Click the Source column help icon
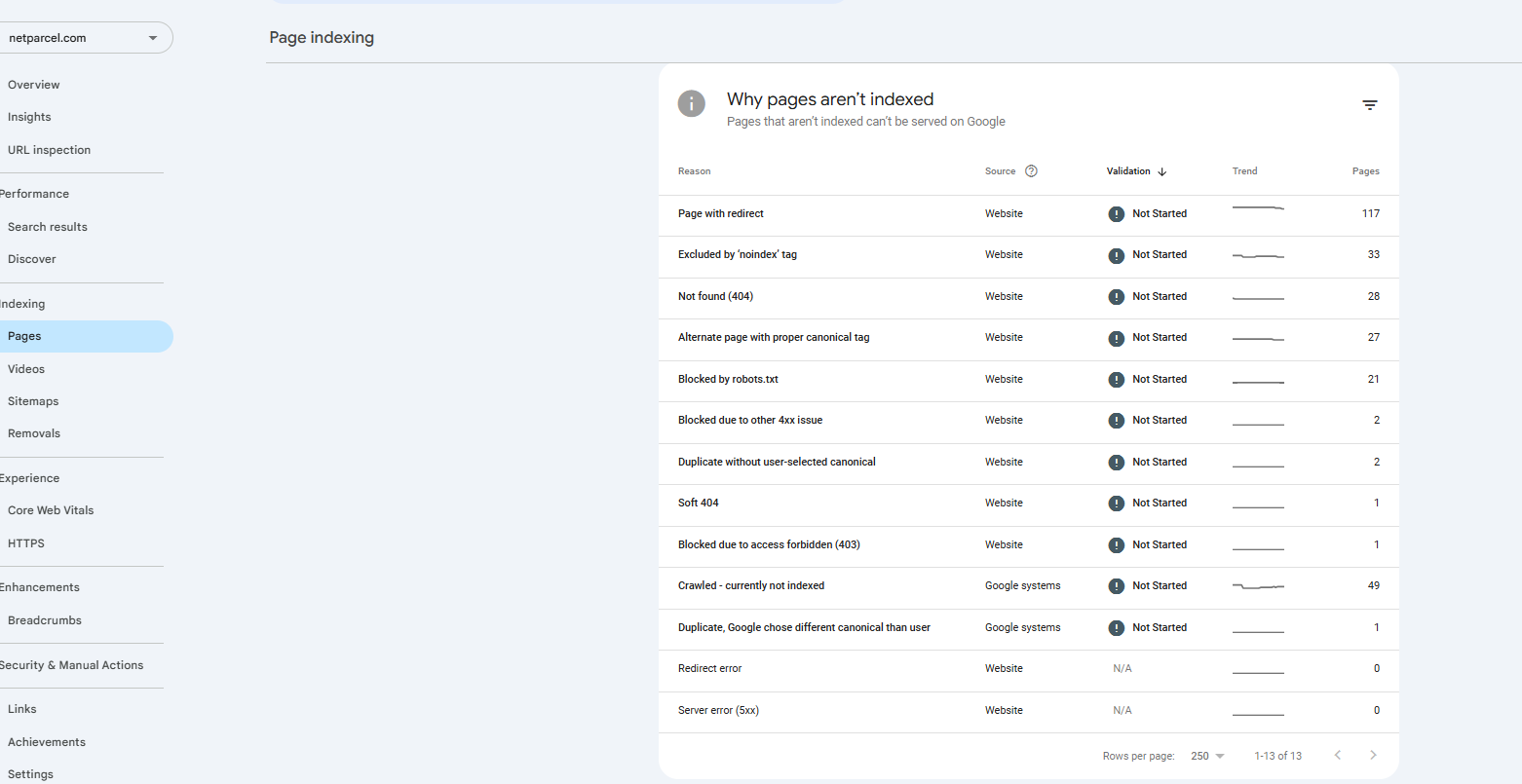This screenshot has height=784, width=1522. tap(1031, 171)
